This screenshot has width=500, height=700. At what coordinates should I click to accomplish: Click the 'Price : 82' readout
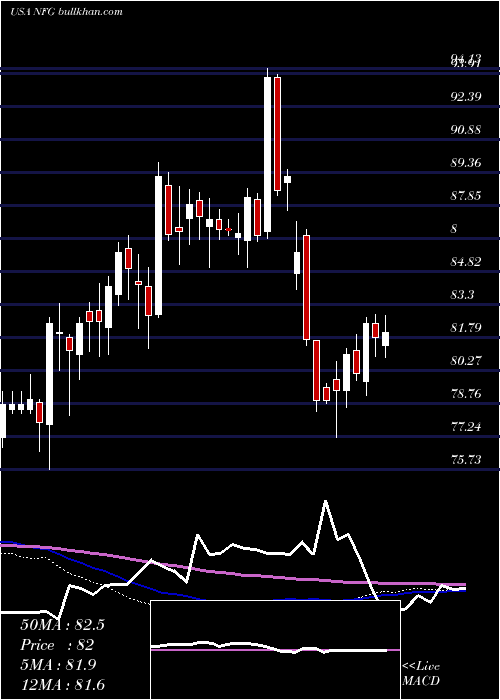[x=57, y=645]
